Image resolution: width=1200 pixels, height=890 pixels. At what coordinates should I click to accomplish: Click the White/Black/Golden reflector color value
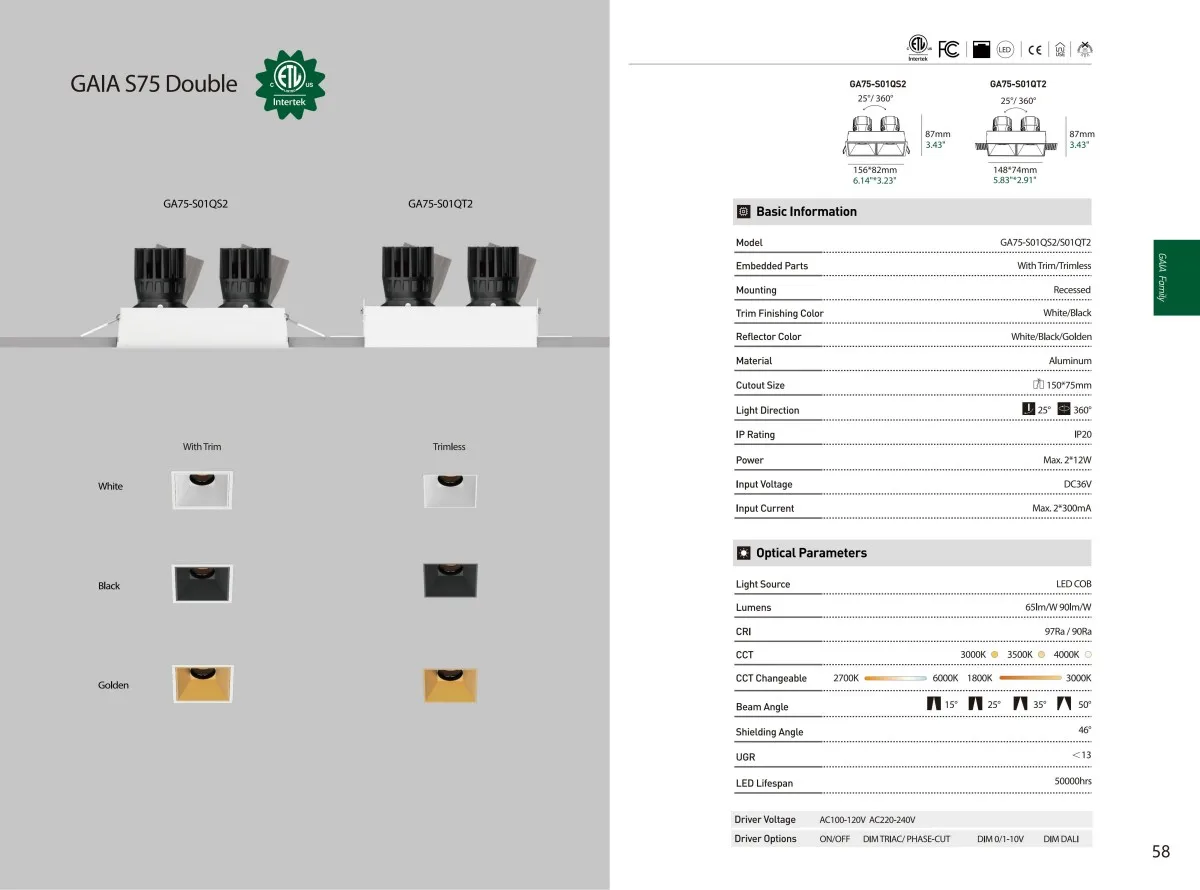[x=1051, y=337]
